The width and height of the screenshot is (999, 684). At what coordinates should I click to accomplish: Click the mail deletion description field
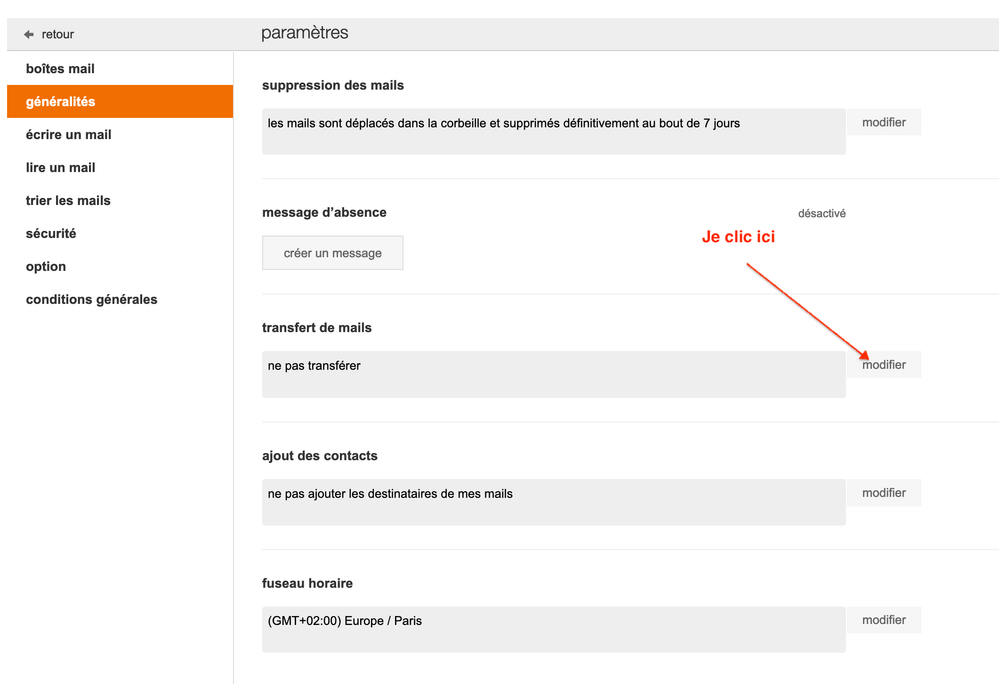[x=553, y=132]
